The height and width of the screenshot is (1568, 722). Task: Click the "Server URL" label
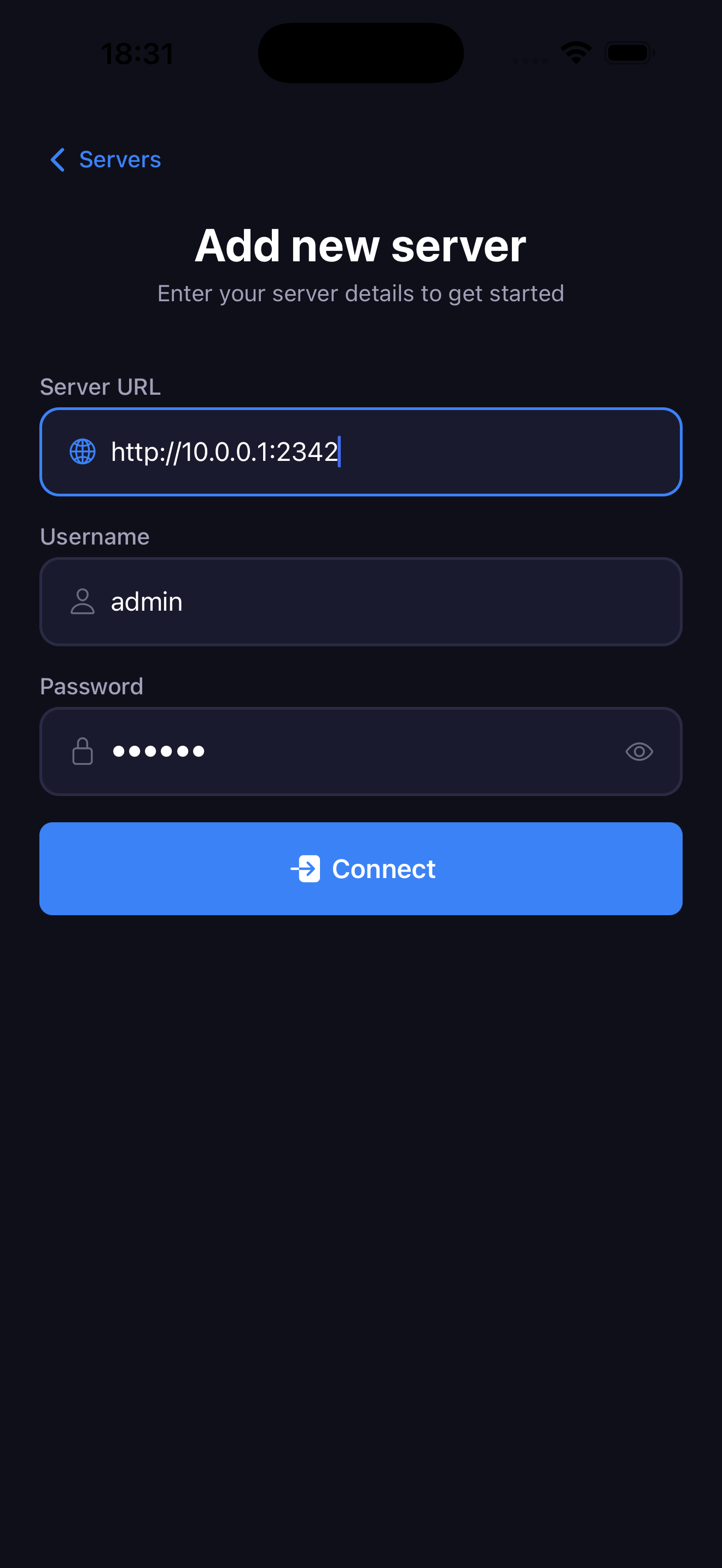101,387
